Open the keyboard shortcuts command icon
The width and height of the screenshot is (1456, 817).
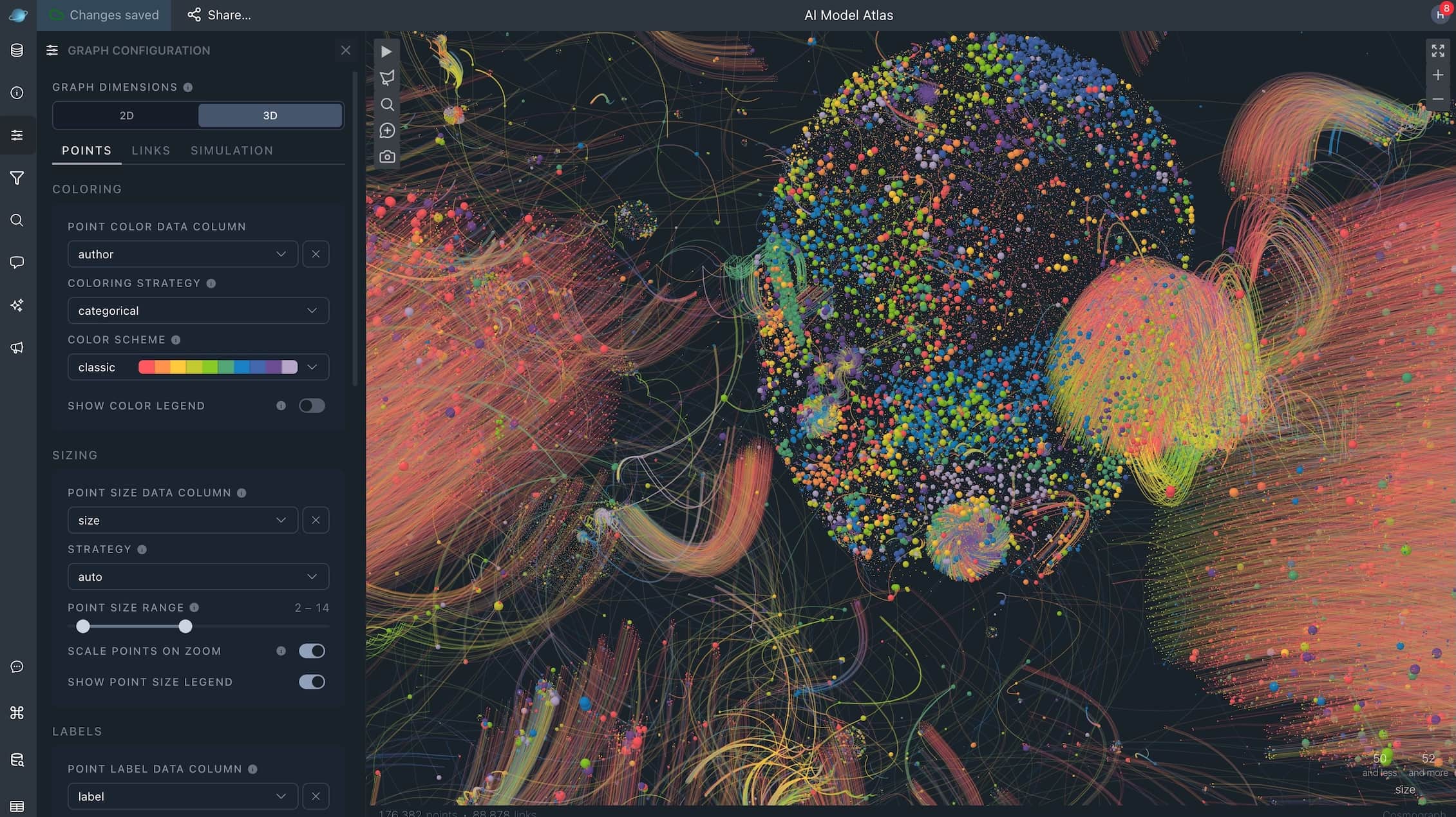pyautogui.click(x=17, y=713)
